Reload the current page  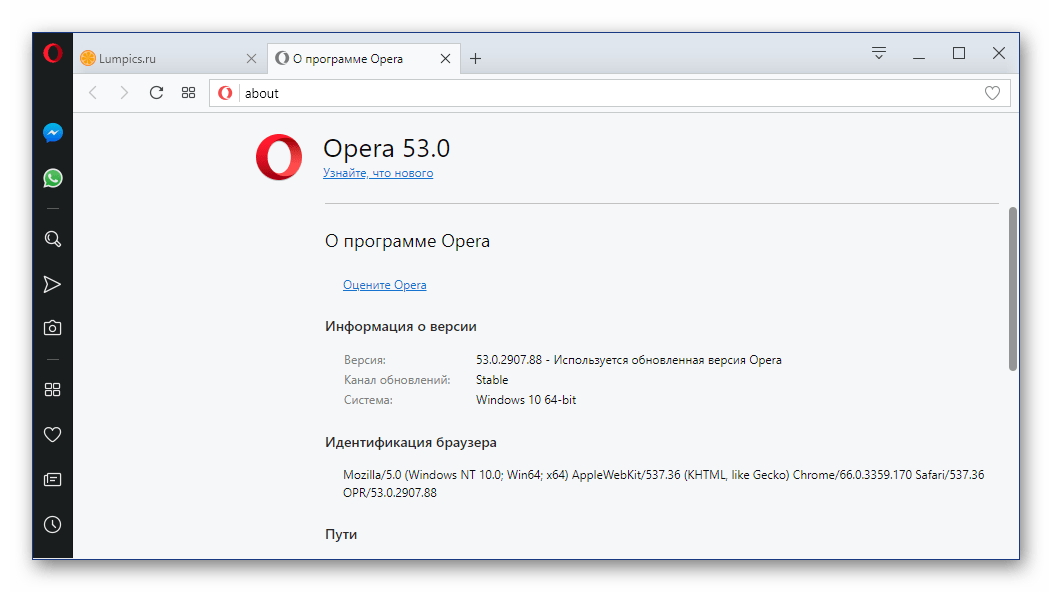tap(156, 93)
